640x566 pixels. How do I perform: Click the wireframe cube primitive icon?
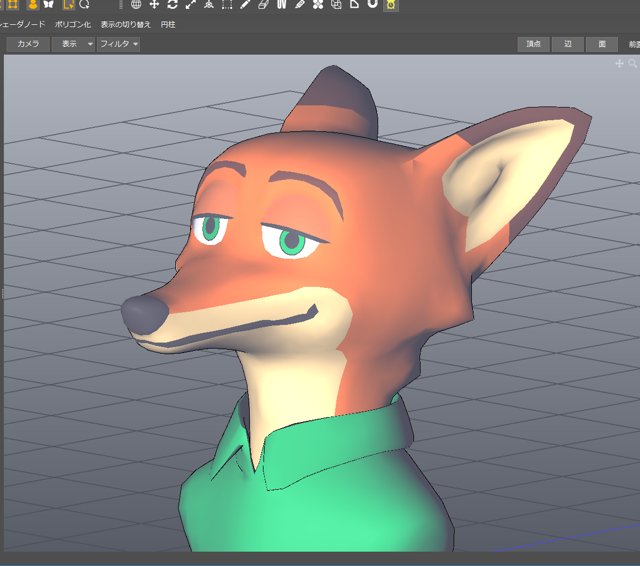pyautogui.click(x=336, y=4)
